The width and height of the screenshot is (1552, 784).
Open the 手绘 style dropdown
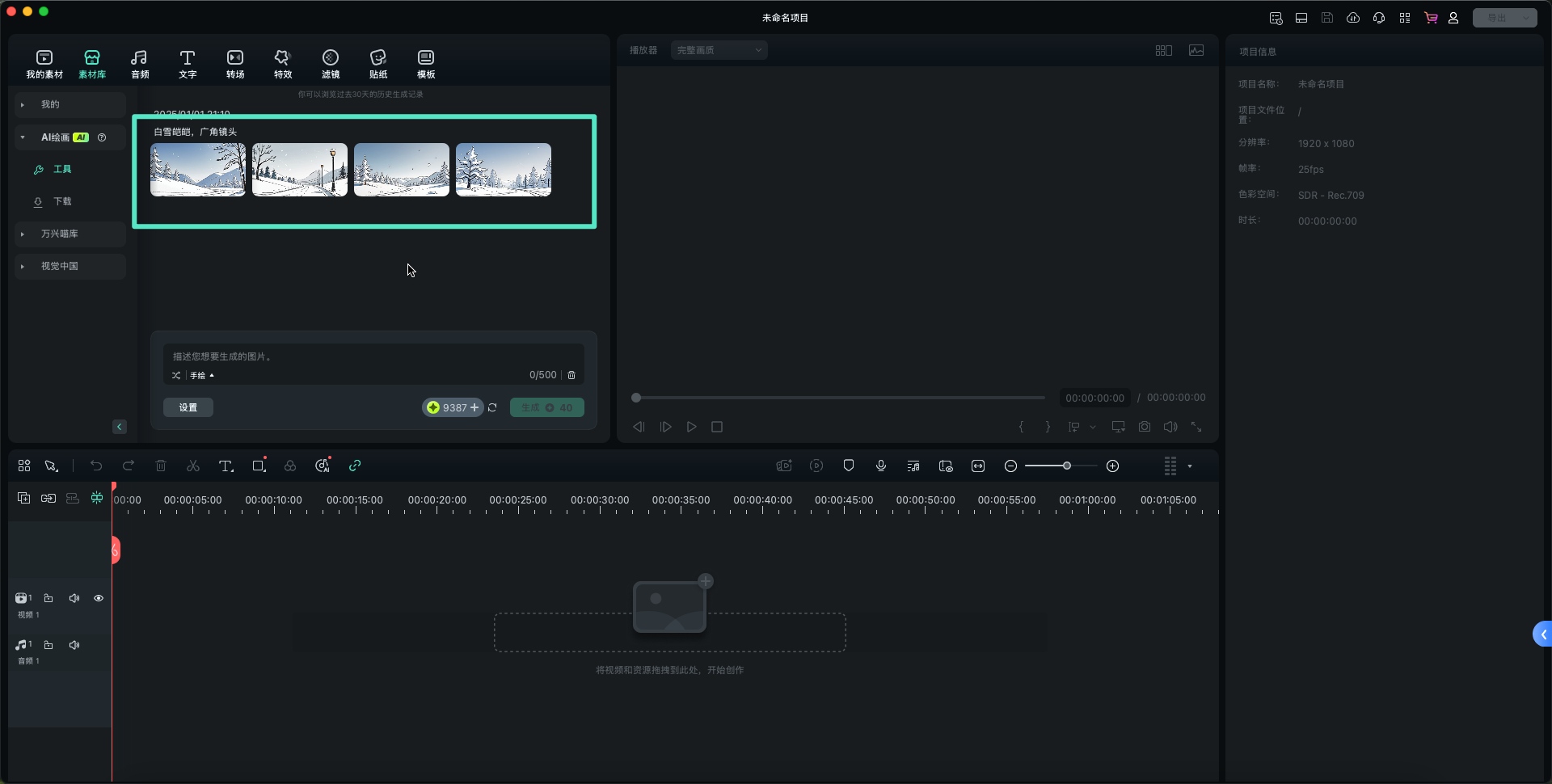coord(202,376)
